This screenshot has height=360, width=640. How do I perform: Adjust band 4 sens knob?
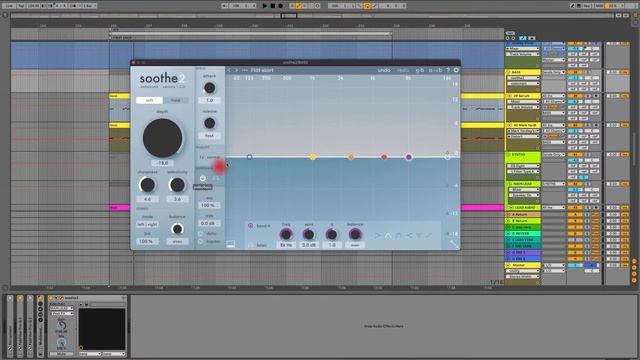(x=309, y=234)
